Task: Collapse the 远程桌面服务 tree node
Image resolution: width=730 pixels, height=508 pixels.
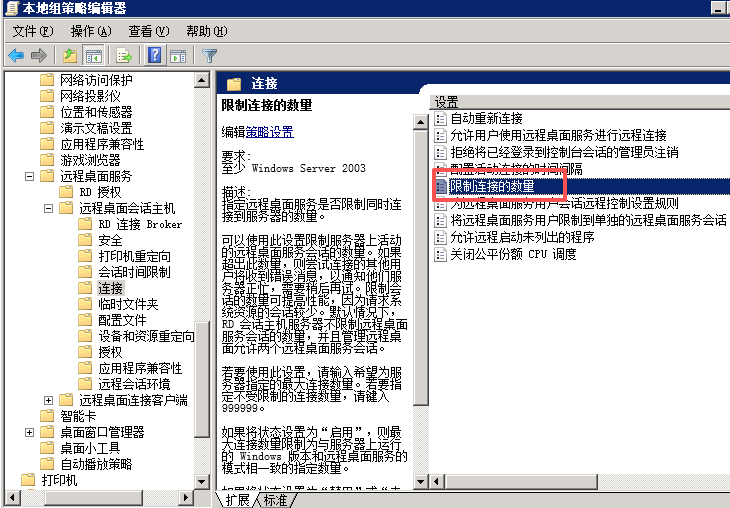Action: click(x=29, y=176)
